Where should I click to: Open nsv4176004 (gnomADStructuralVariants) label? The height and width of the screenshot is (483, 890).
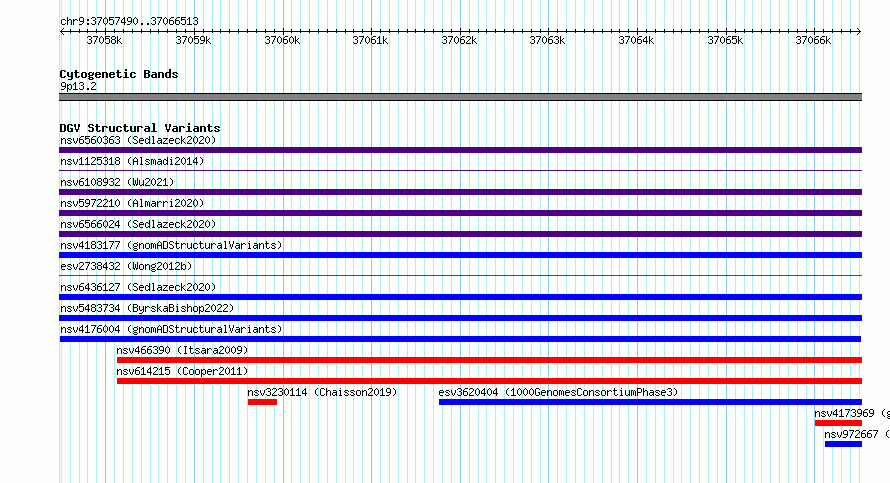171,329
